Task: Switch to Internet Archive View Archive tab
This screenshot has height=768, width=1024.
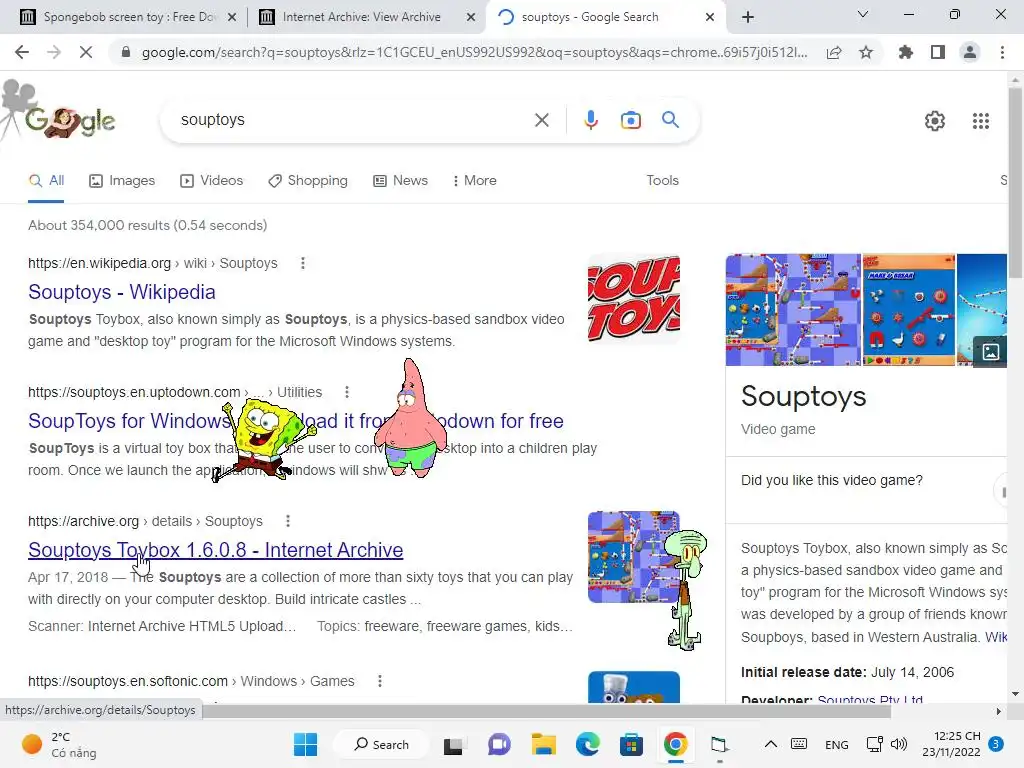Action: click(x=358, y=17)
